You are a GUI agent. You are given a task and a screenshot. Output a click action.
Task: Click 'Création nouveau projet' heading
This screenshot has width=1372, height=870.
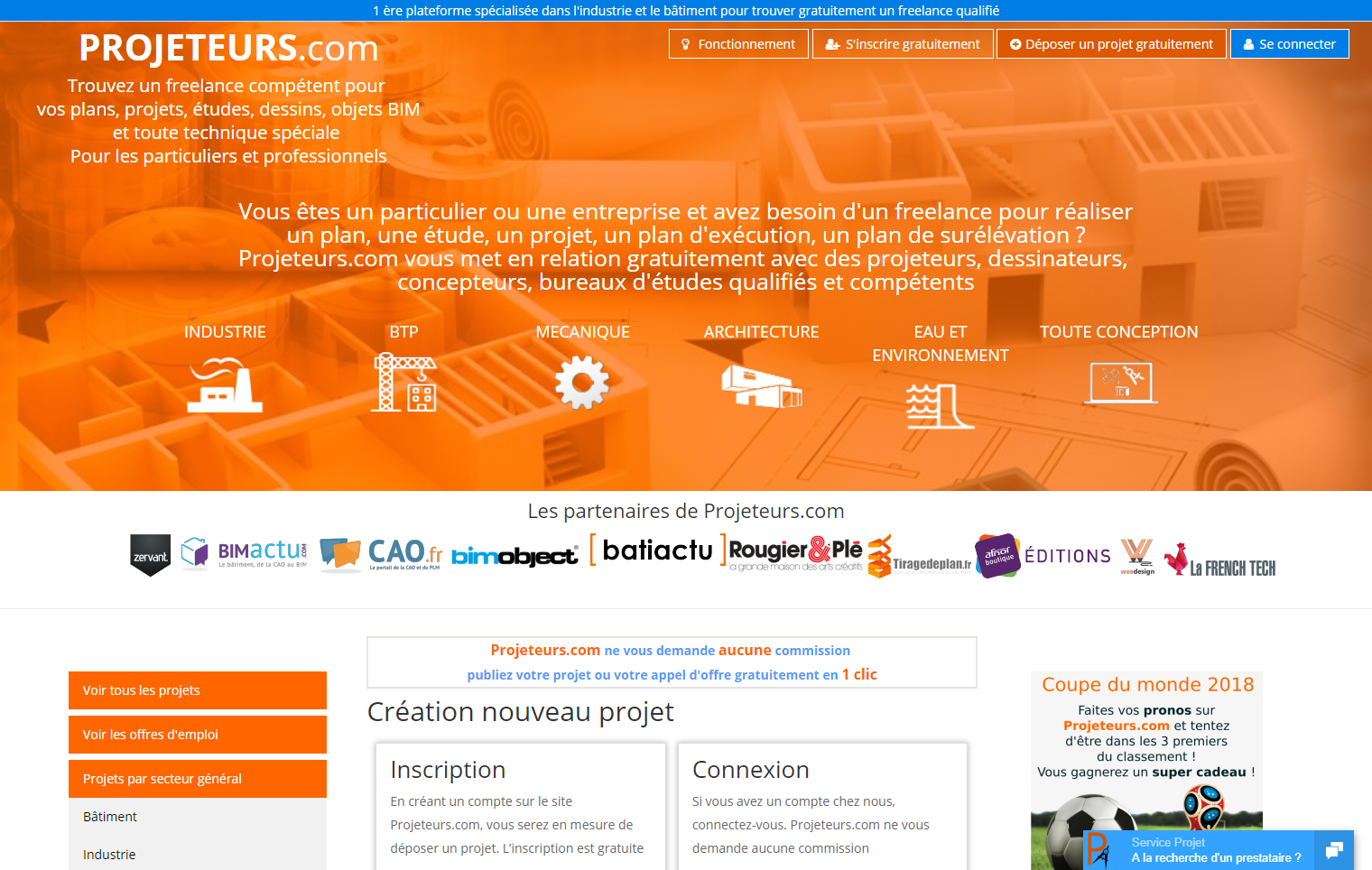coord(520,712)
